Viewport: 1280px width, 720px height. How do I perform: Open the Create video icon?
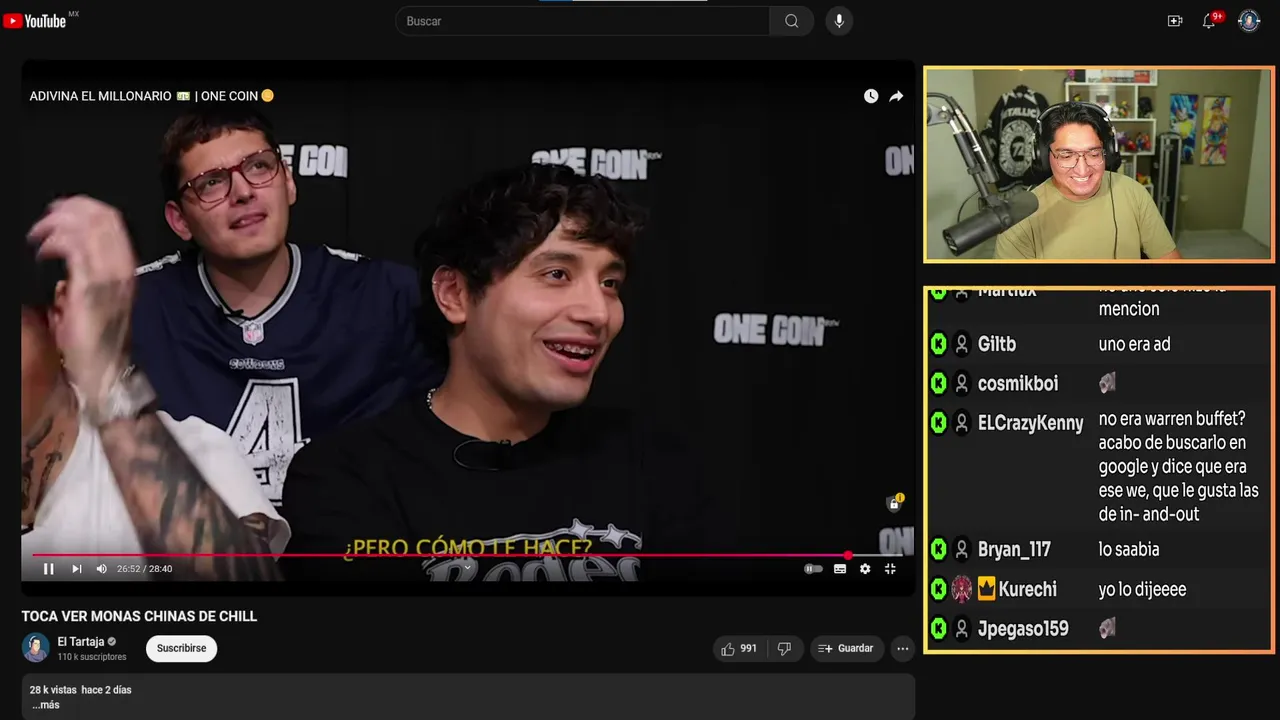1175,21
